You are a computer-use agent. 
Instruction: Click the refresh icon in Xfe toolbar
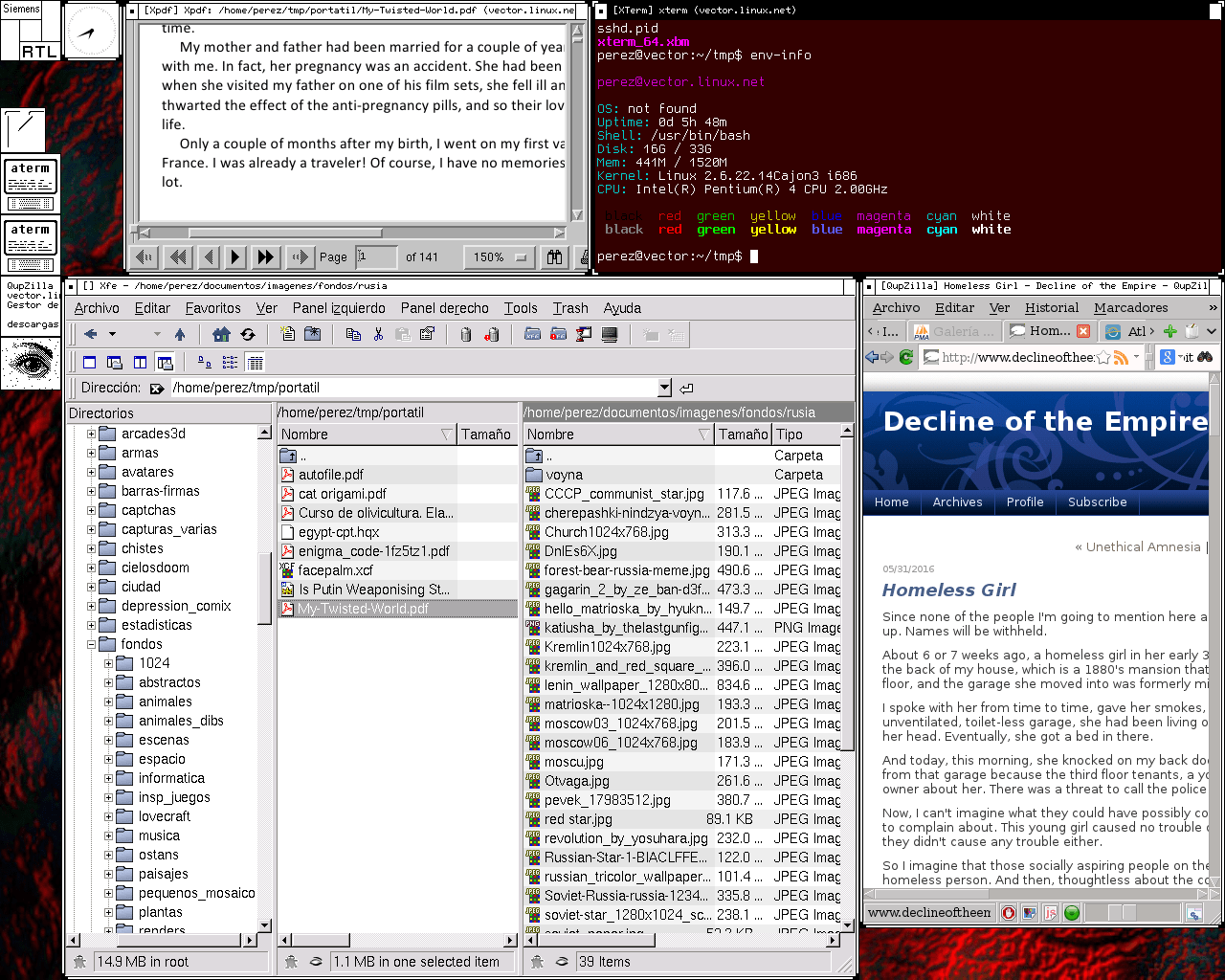248,334
